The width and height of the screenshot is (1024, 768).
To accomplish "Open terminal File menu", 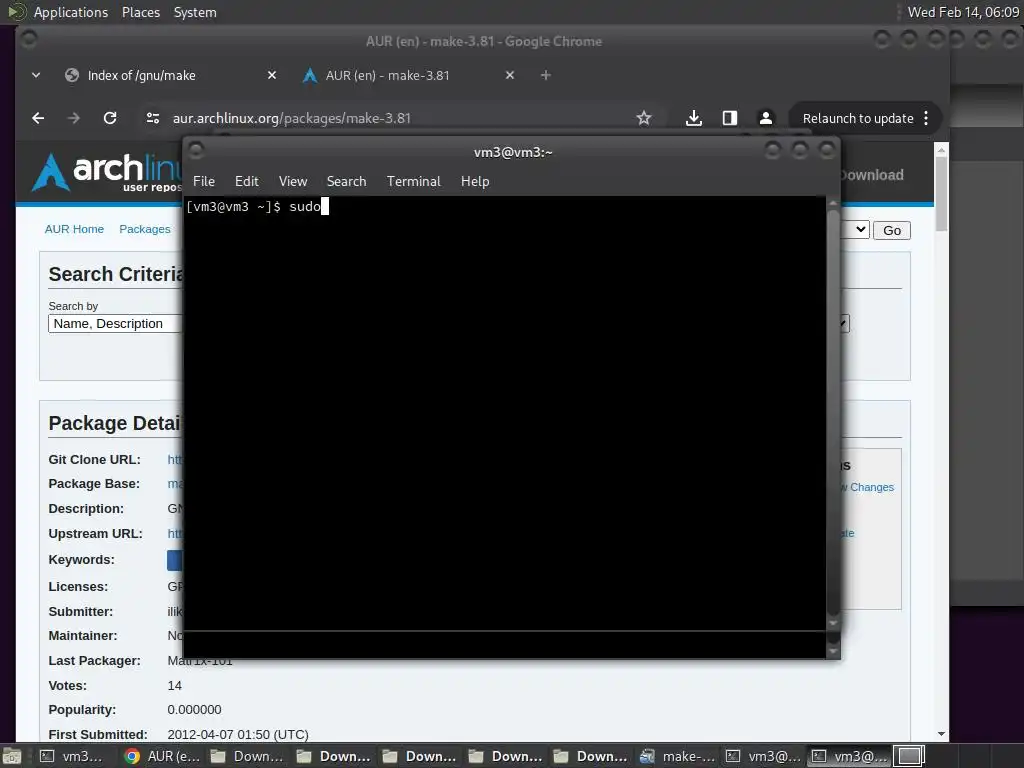I will tap(204, 182).
